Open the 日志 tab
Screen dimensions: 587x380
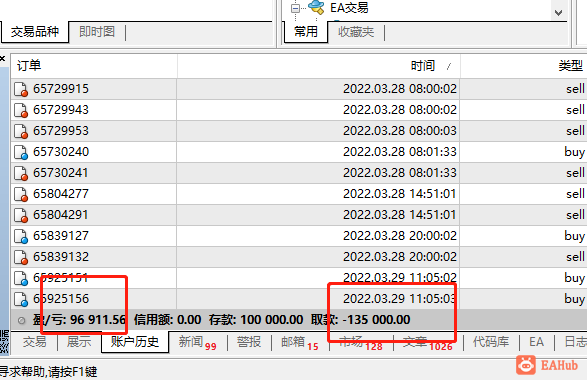pyautogui.click(x=575, y=342)
